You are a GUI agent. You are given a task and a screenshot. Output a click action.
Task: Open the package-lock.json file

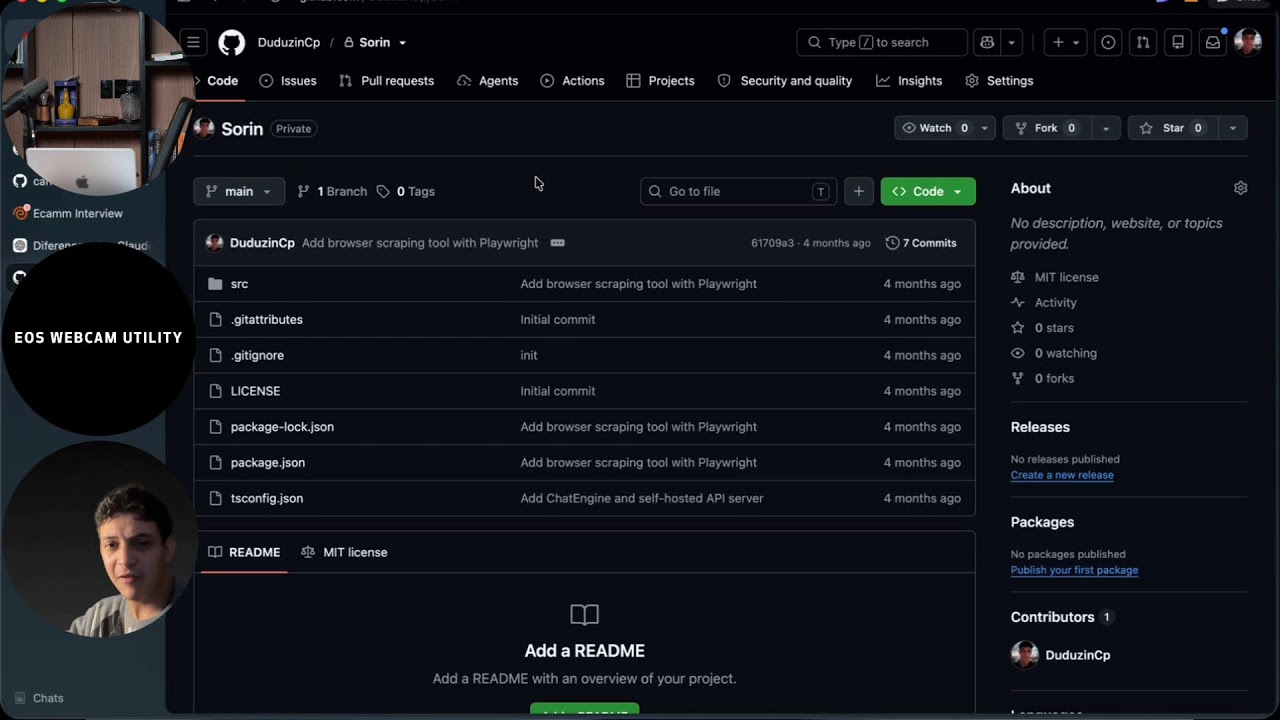282,427
